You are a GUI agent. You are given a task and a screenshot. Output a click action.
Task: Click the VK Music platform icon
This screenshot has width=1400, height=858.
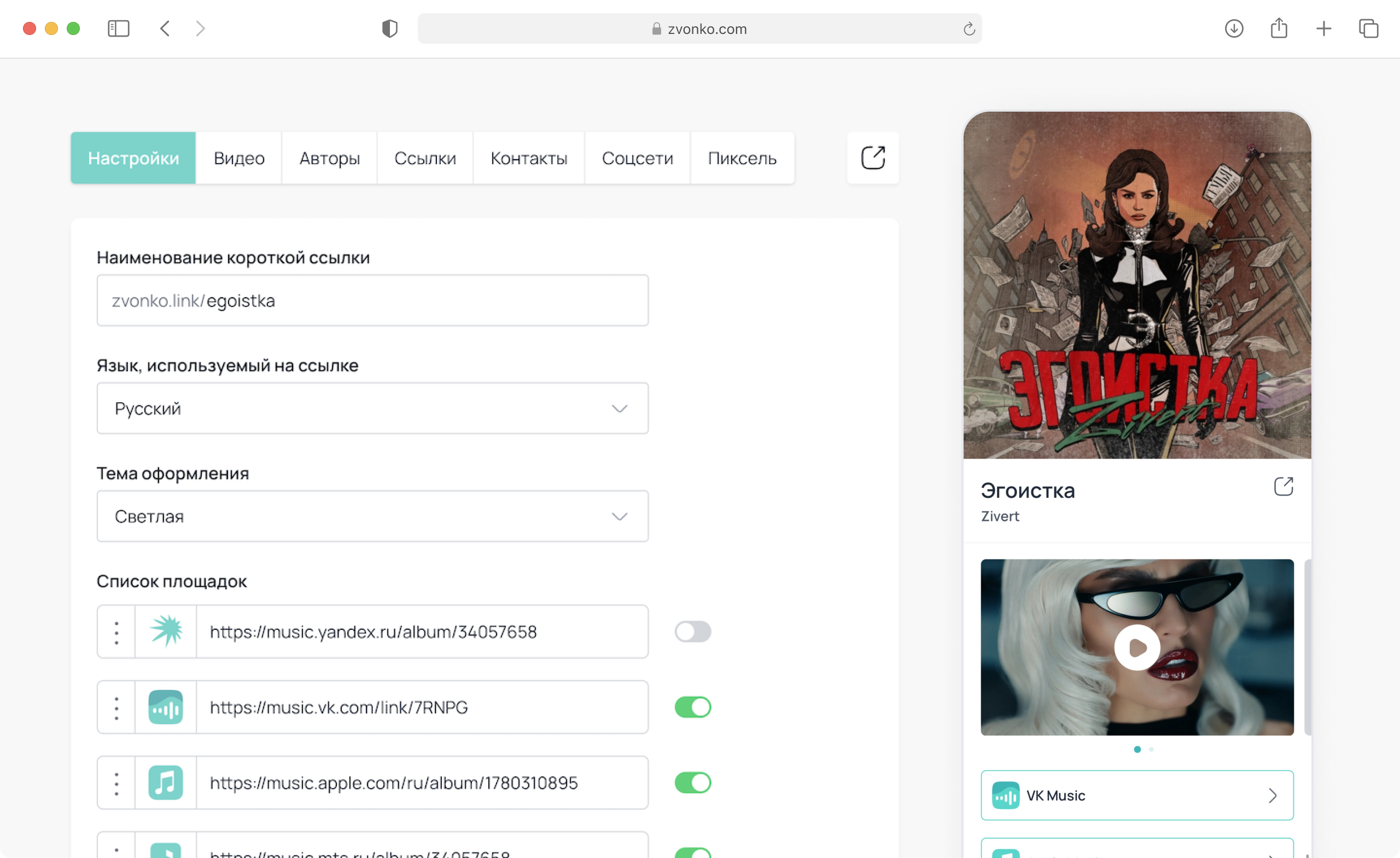pyautogui.click(x=165, y=707)
